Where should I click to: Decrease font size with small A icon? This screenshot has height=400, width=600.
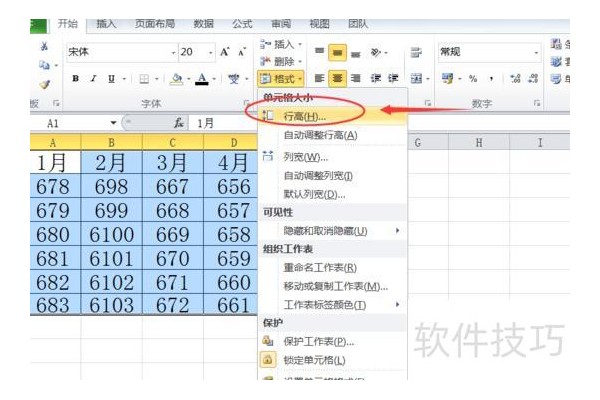click(241, 52)
